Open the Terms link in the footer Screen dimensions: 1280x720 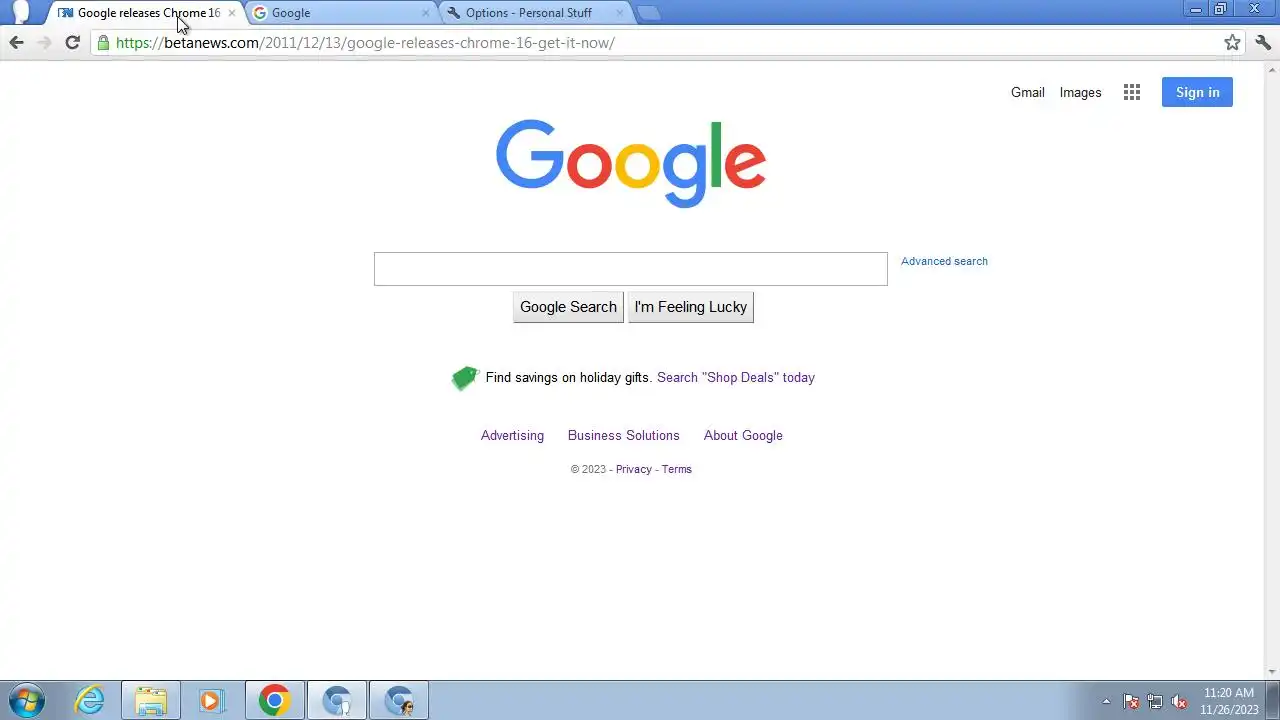click(x=676, y=469)
